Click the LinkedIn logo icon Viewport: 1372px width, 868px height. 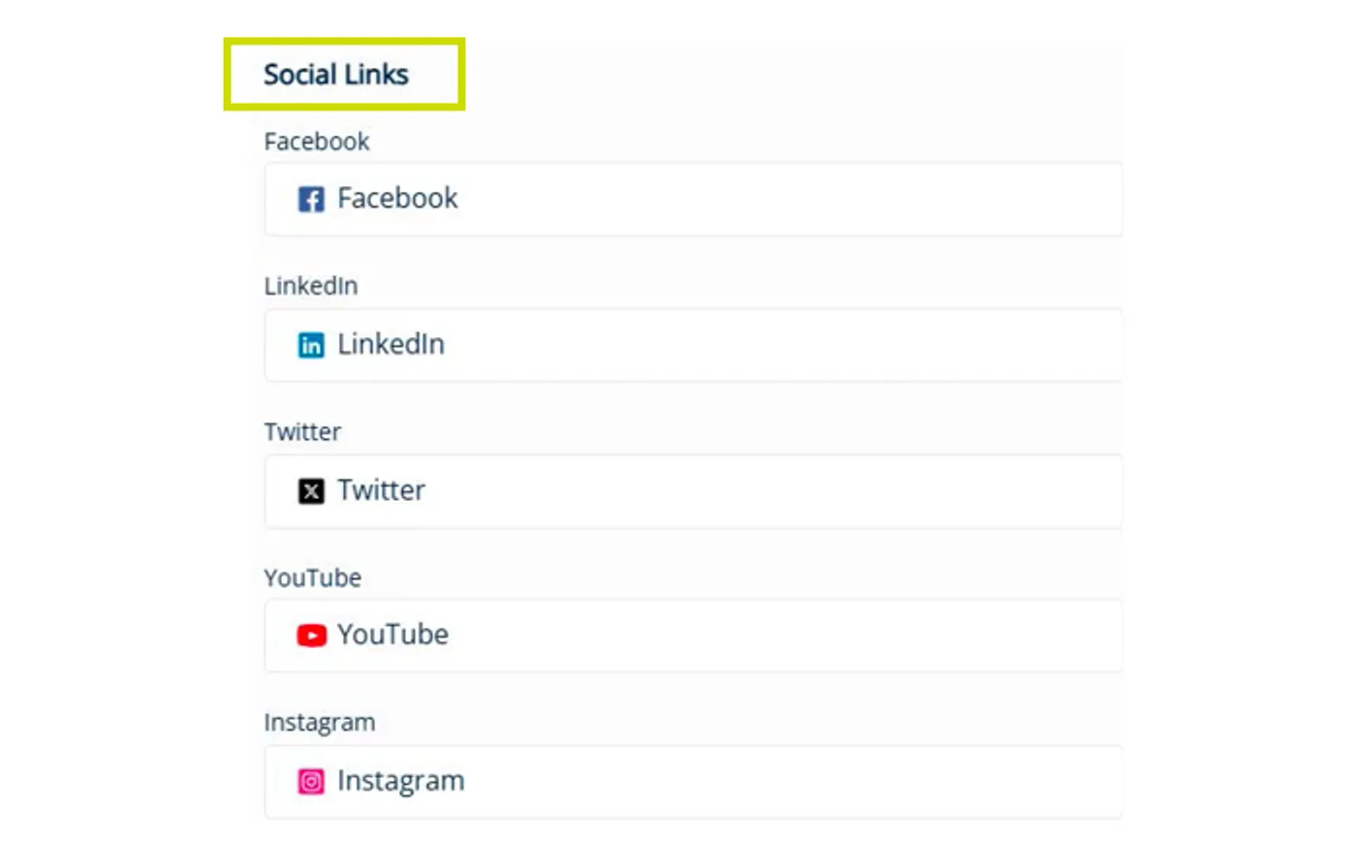[x=311, y=345]
